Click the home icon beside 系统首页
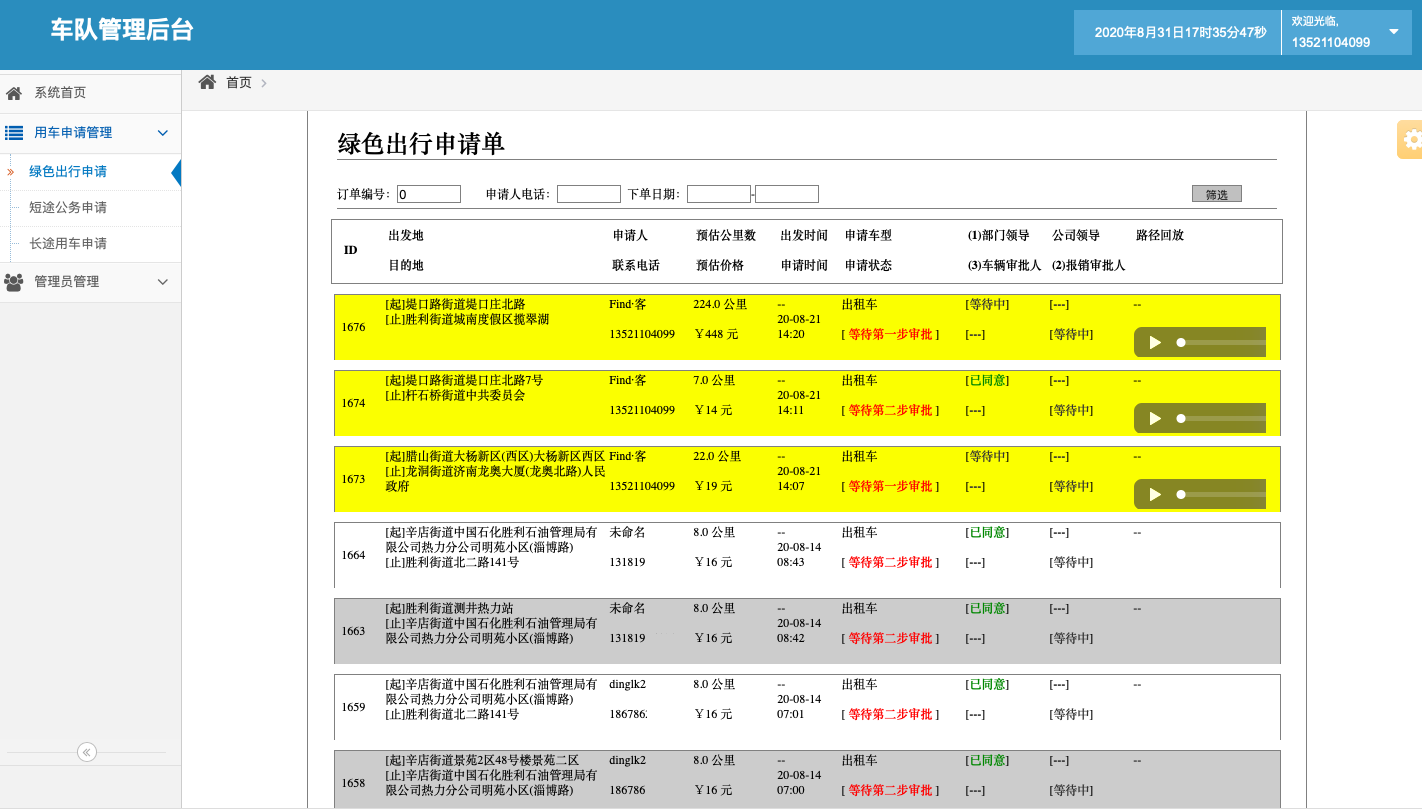1422x809 pixels. click(x=14, y=92)
